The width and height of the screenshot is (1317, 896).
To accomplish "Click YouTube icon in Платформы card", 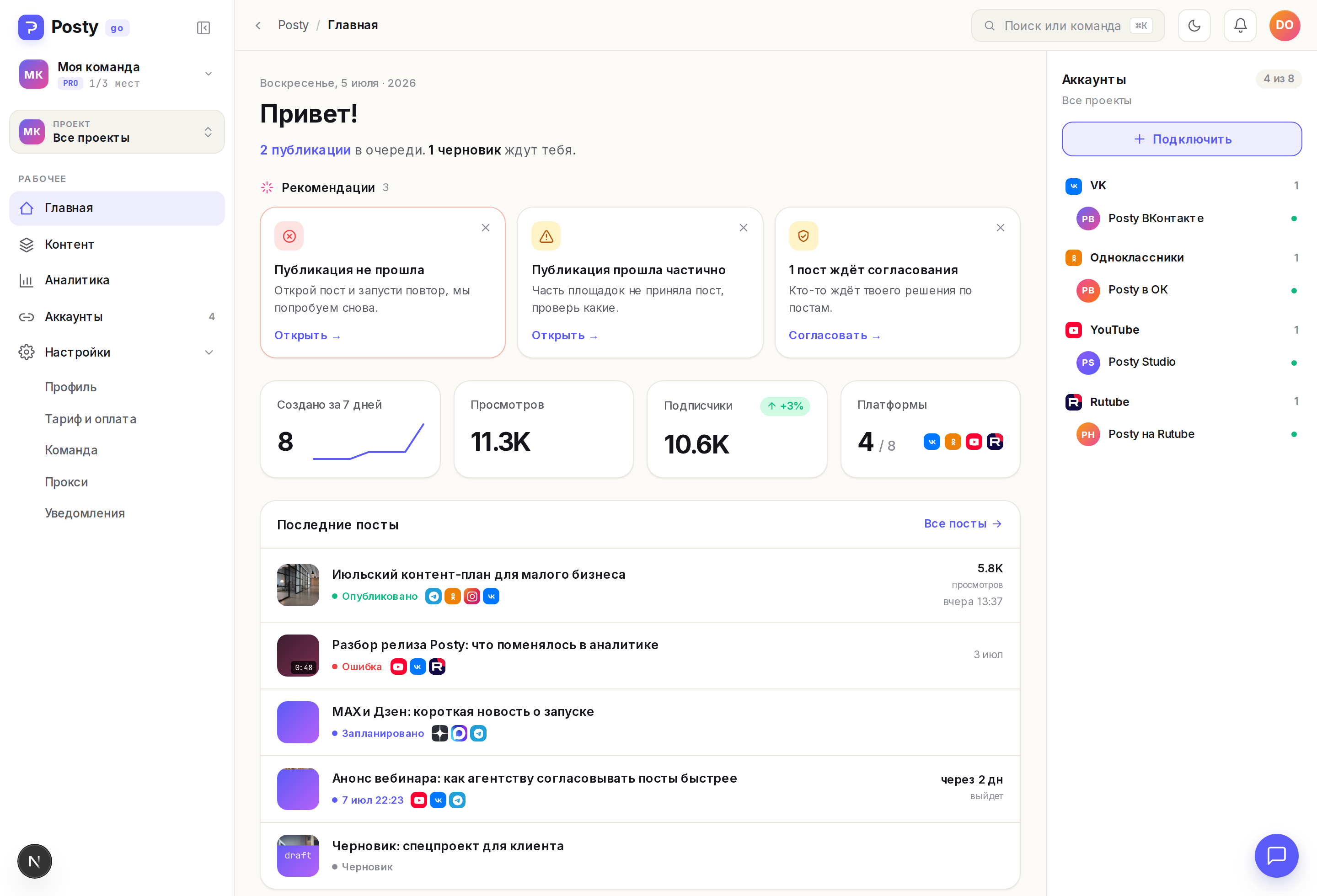I will click(974, 441).
